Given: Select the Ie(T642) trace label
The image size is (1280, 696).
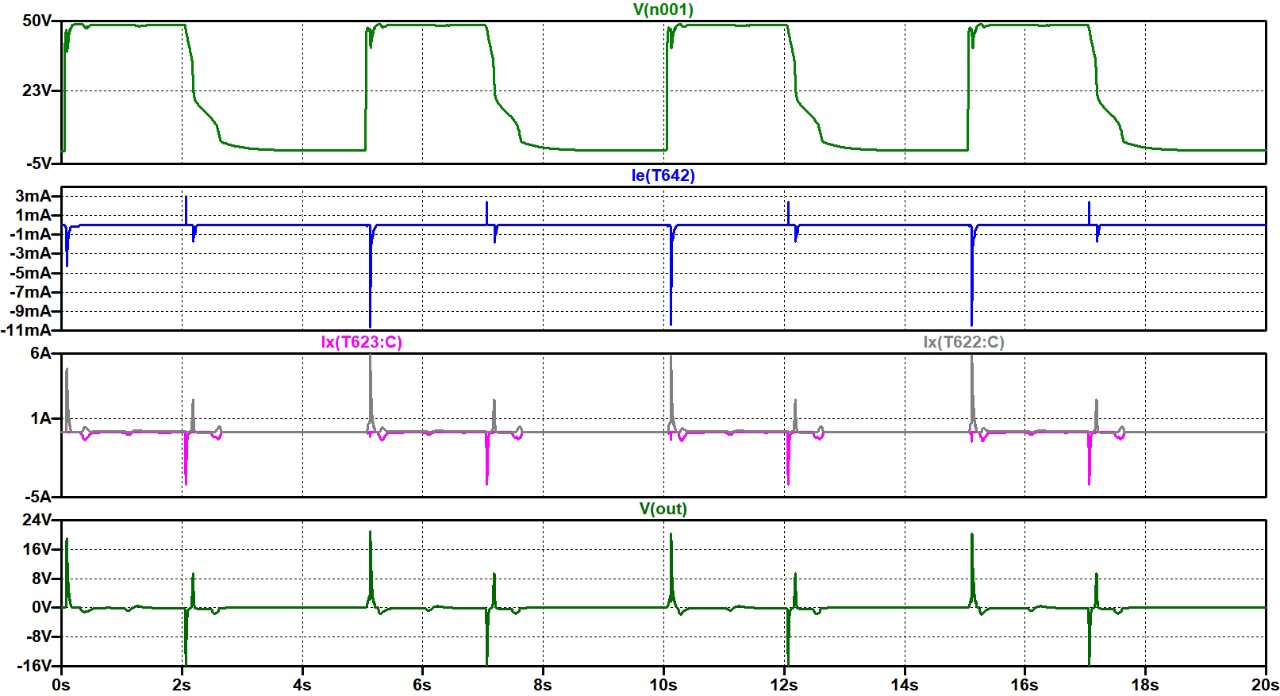Looking at the screenshot, I should click(664, 175).
